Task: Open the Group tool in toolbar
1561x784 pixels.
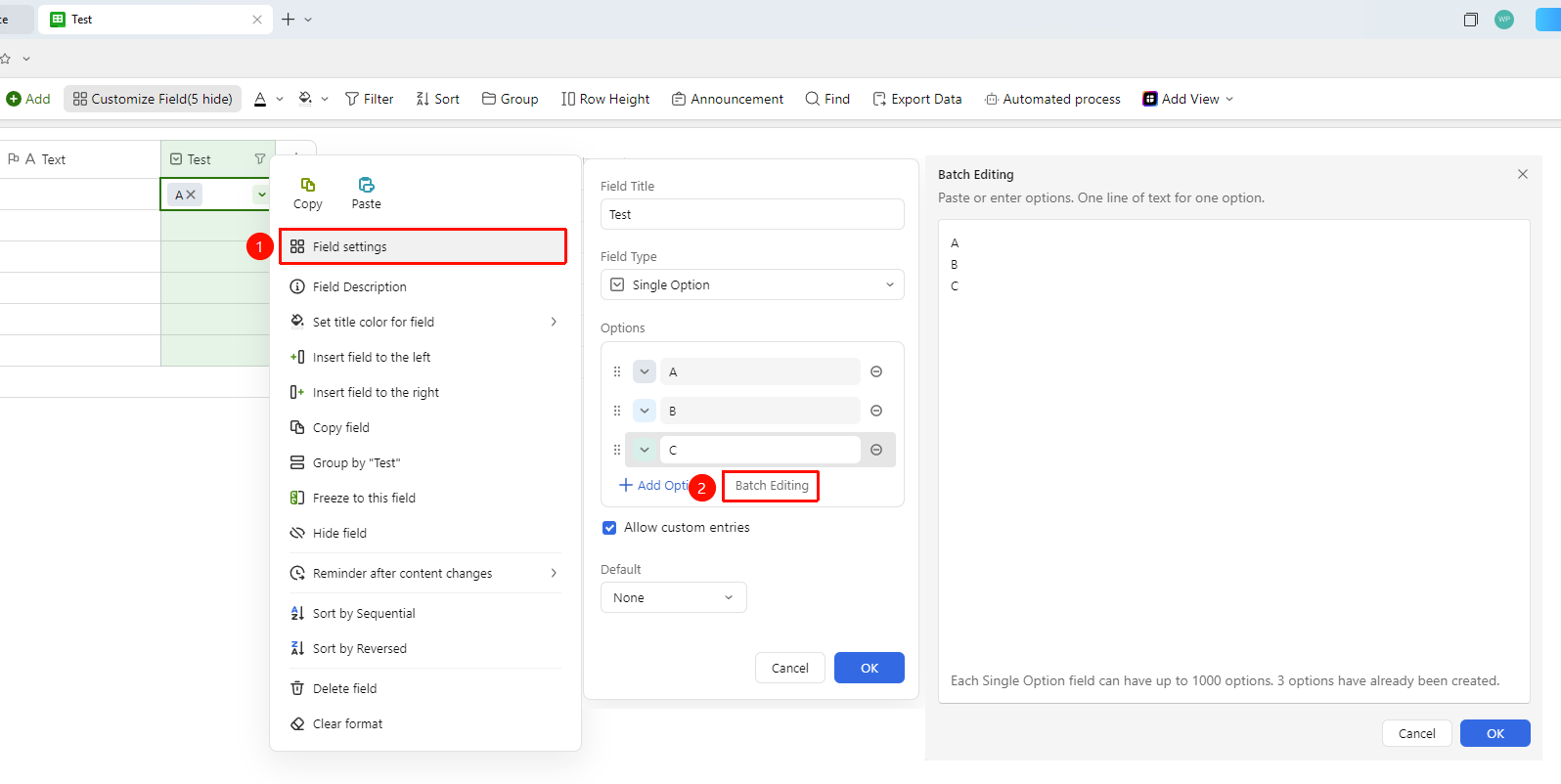Action: 510,99
